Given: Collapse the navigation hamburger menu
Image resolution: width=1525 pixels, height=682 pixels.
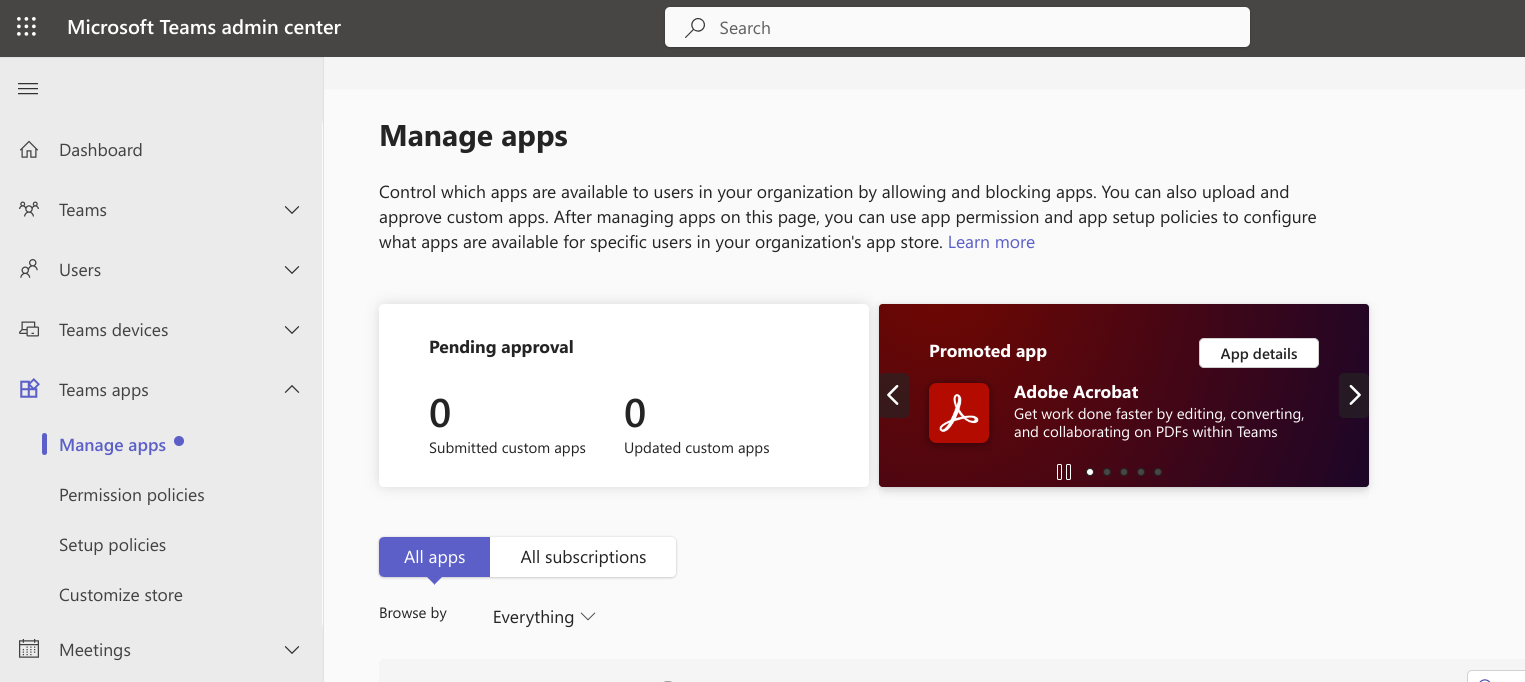Looking at the screenshot, I should tap(28, 89).
